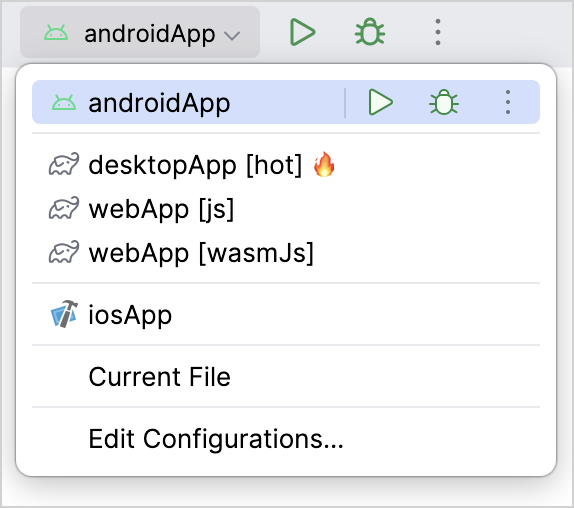
Task: Open the androidApp run configuration dropdown
Action: [x=140, y=33]
